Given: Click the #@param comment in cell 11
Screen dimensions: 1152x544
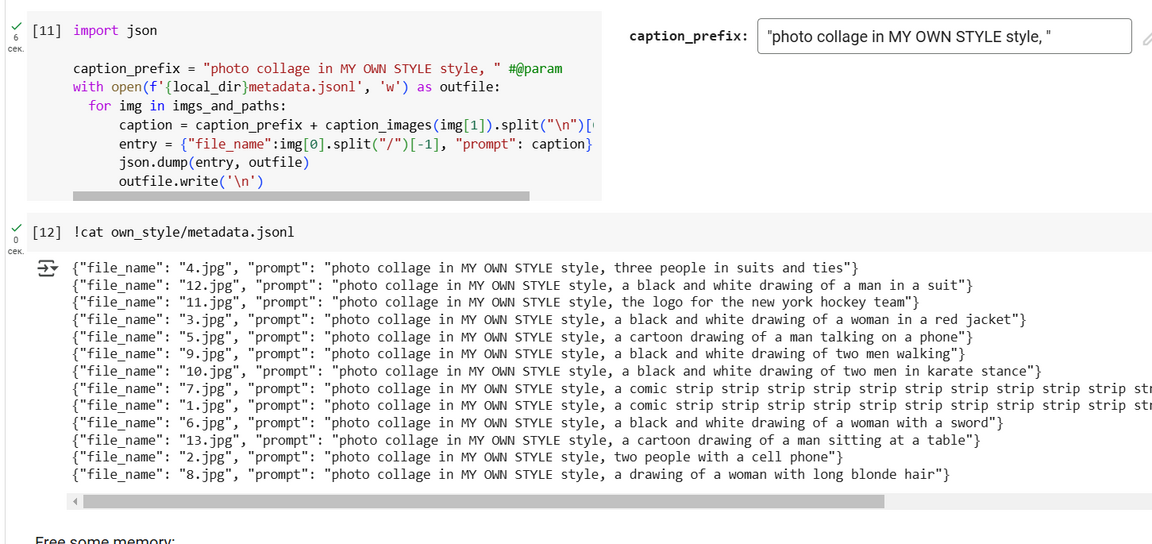Looking at the screenshot, I should point(535,68).
